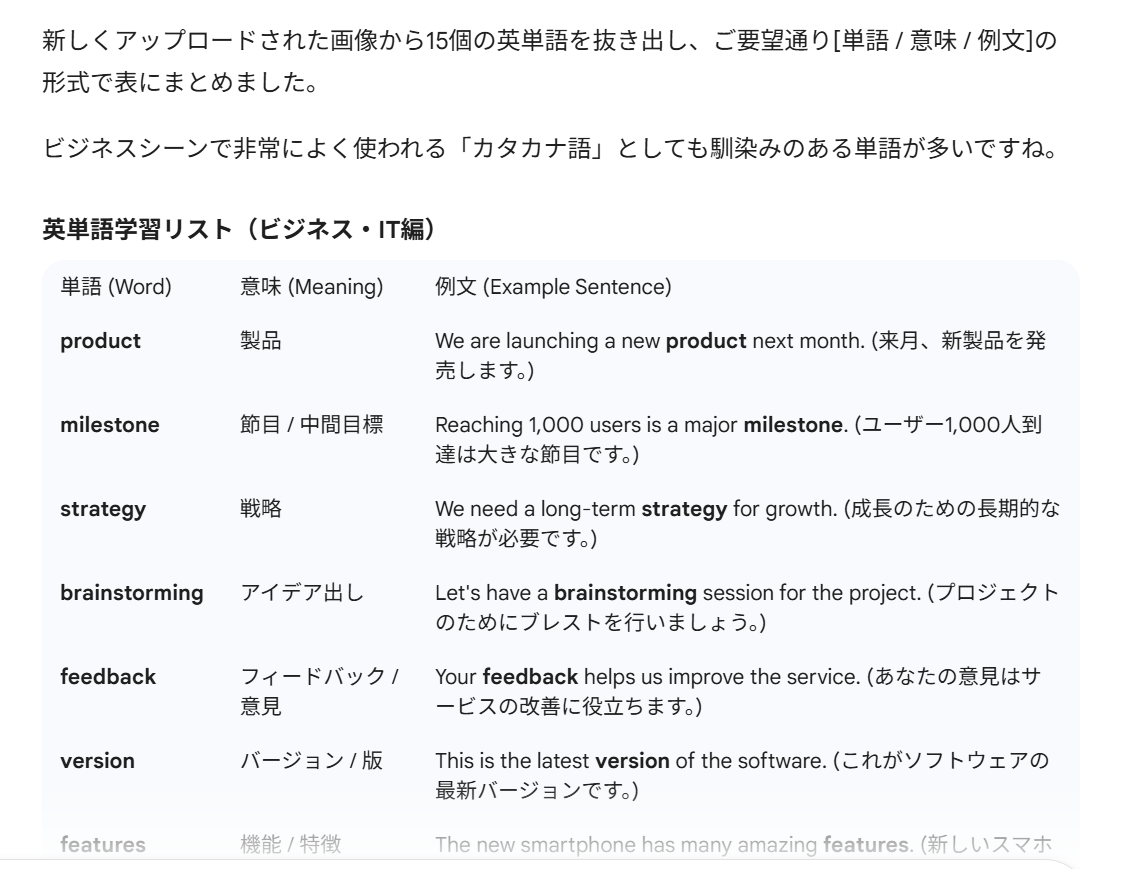Click the 単語 (Word) column header
The height and width of the screenshot is (869, 1127).
click(x=116, y=287)
